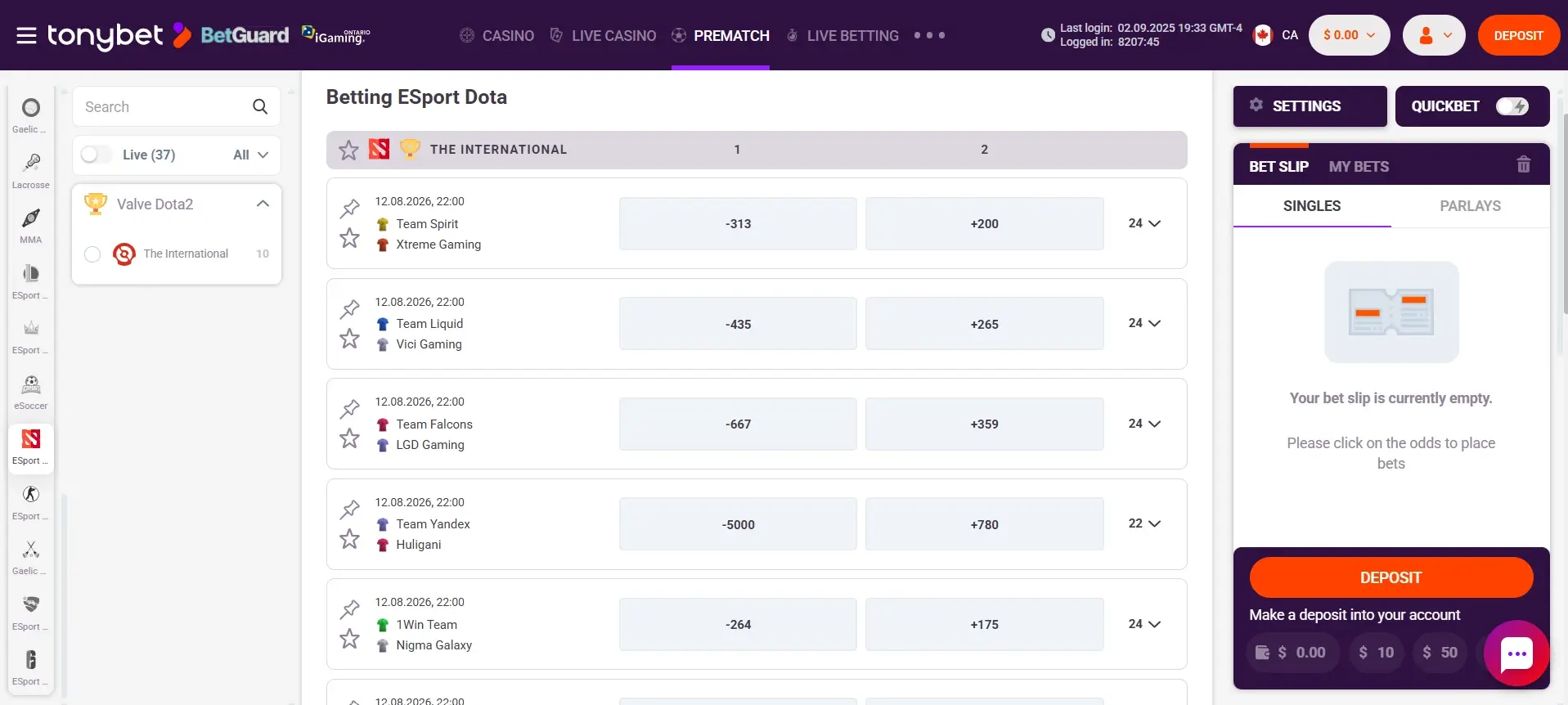Select the MMA sport icon
The width and height of the screenshot is (1568, 705).
pyautogui.click(x=31, y=225)
